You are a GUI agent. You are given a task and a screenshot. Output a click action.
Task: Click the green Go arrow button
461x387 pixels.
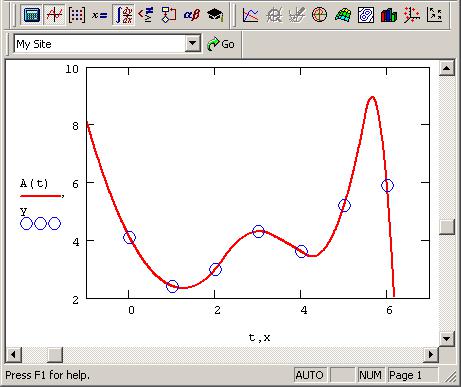click(x=220, y=44)
